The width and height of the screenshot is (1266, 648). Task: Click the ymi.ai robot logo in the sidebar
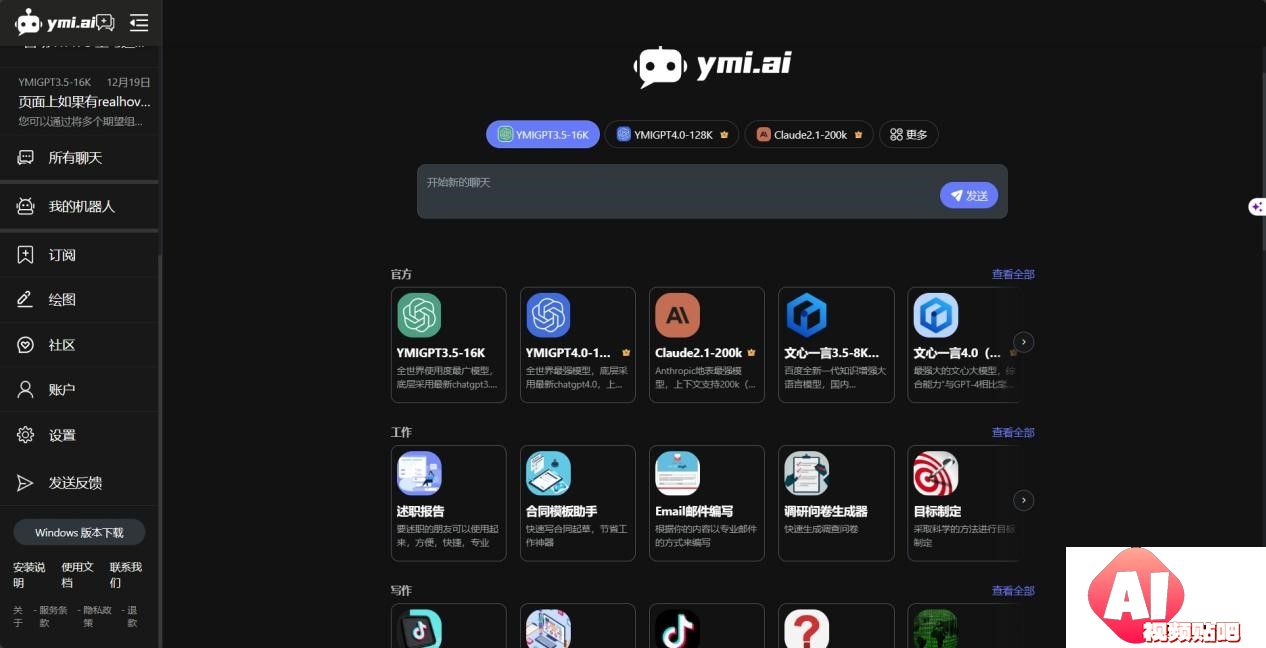click(55, 22)
